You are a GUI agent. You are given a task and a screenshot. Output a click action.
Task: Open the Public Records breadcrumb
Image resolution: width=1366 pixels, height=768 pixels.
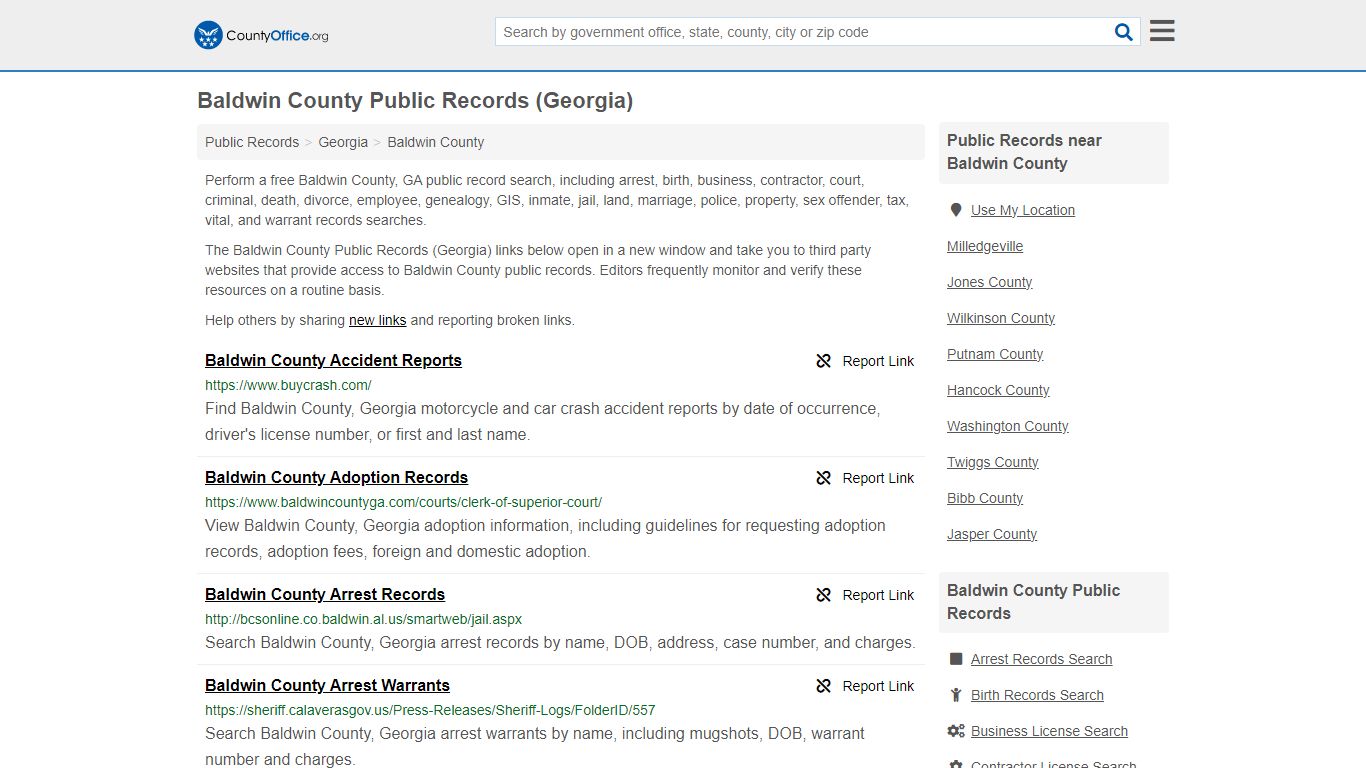click(252, 142)
